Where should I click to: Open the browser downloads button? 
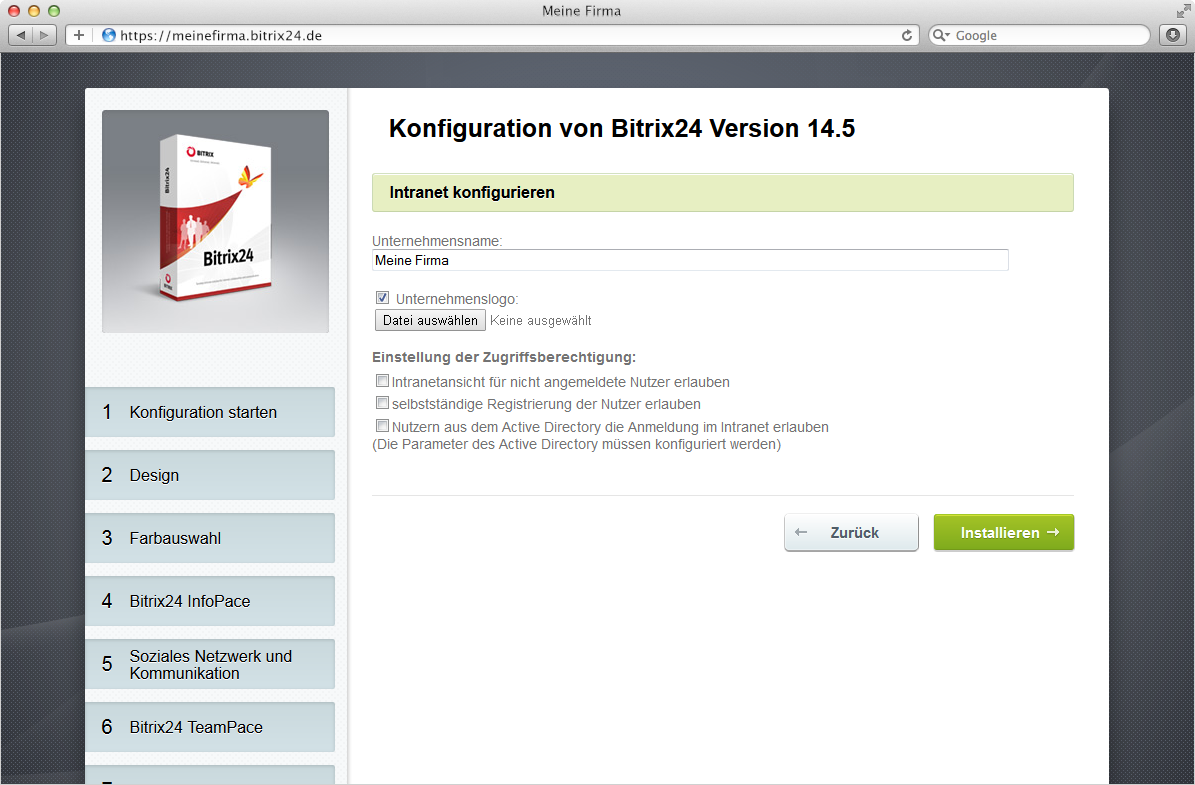coord(1173,35)
